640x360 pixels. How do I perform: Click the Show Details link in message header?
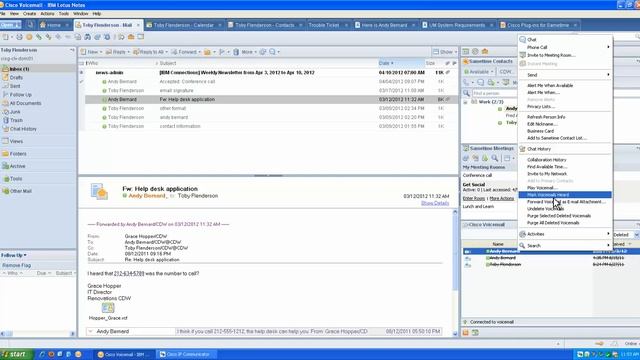pyautogui.click(x=435, y=203)
